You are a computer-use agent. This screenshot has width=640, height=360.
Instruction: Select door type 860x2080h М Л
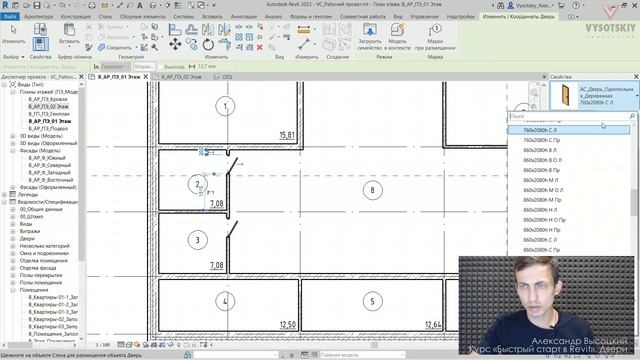[541, 180]
